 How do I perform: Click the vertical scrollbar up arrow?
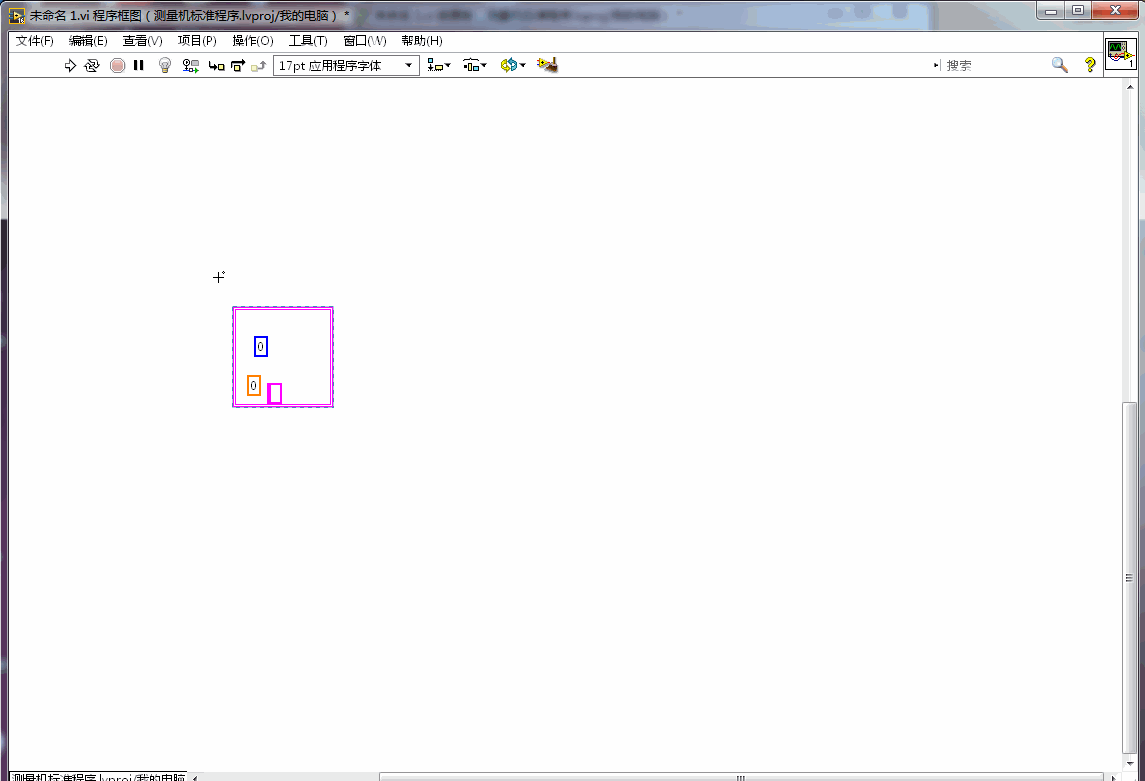point(1130,87)
